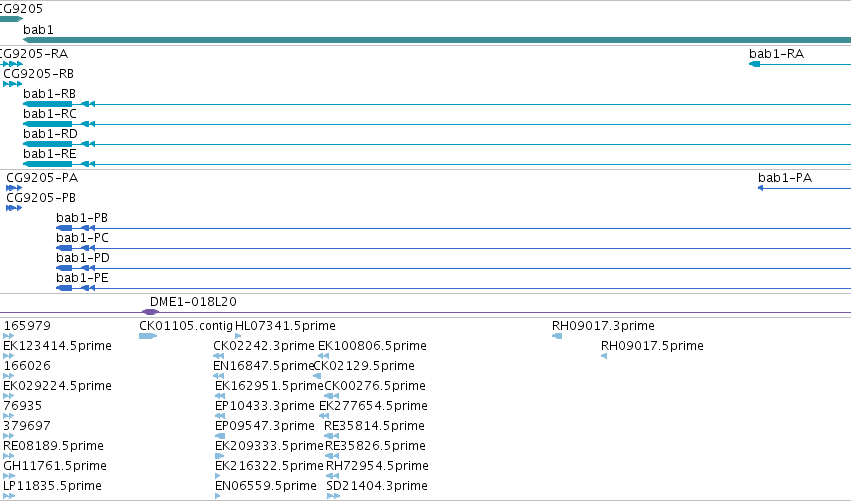Click the bab1-PD protein glyph
The height and width of the screenshot is (501, 851).
pyautogui.click(x=64, y=269)
